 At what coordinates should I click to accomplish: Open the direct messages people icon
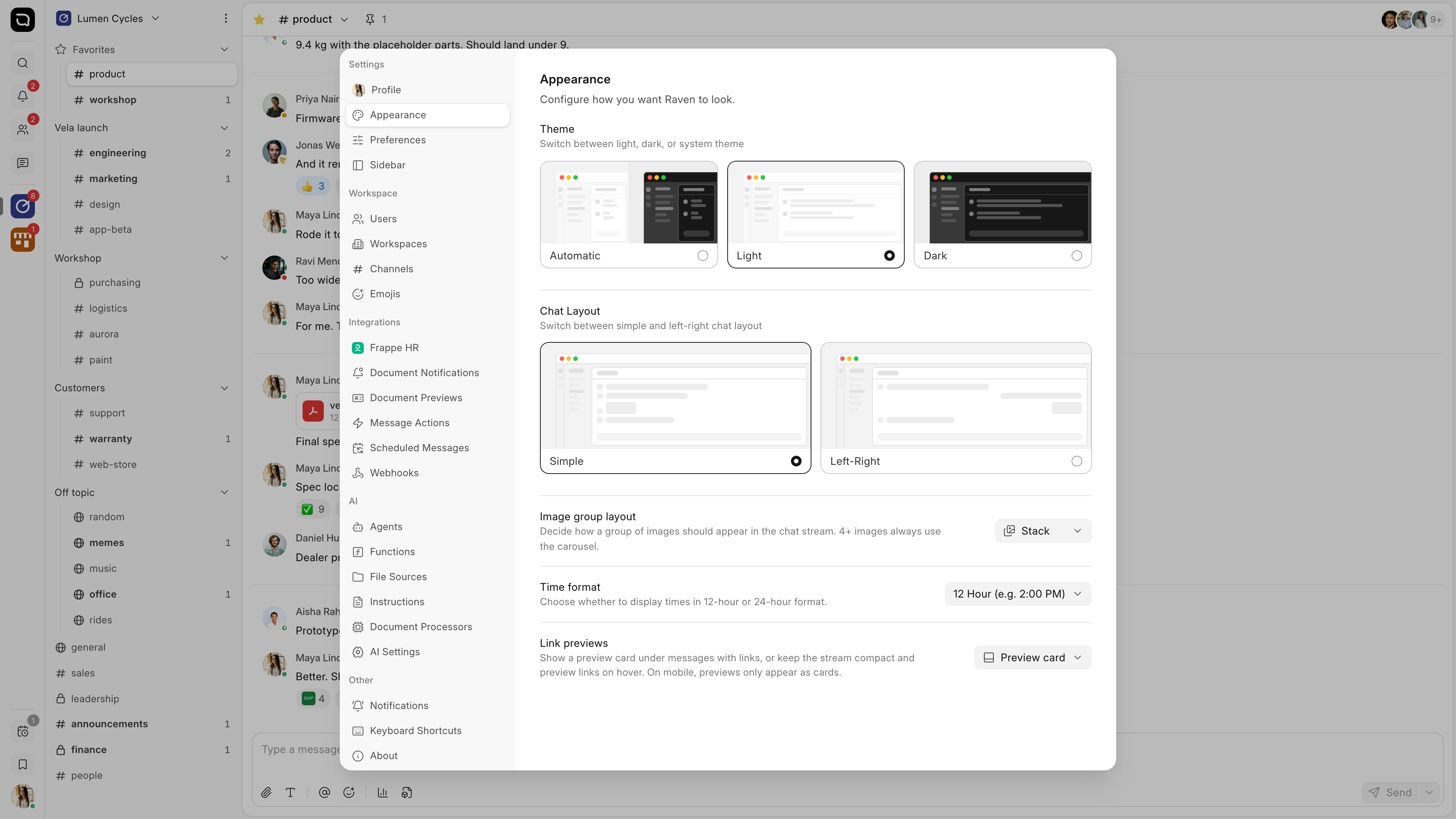(x=23, y=129)
